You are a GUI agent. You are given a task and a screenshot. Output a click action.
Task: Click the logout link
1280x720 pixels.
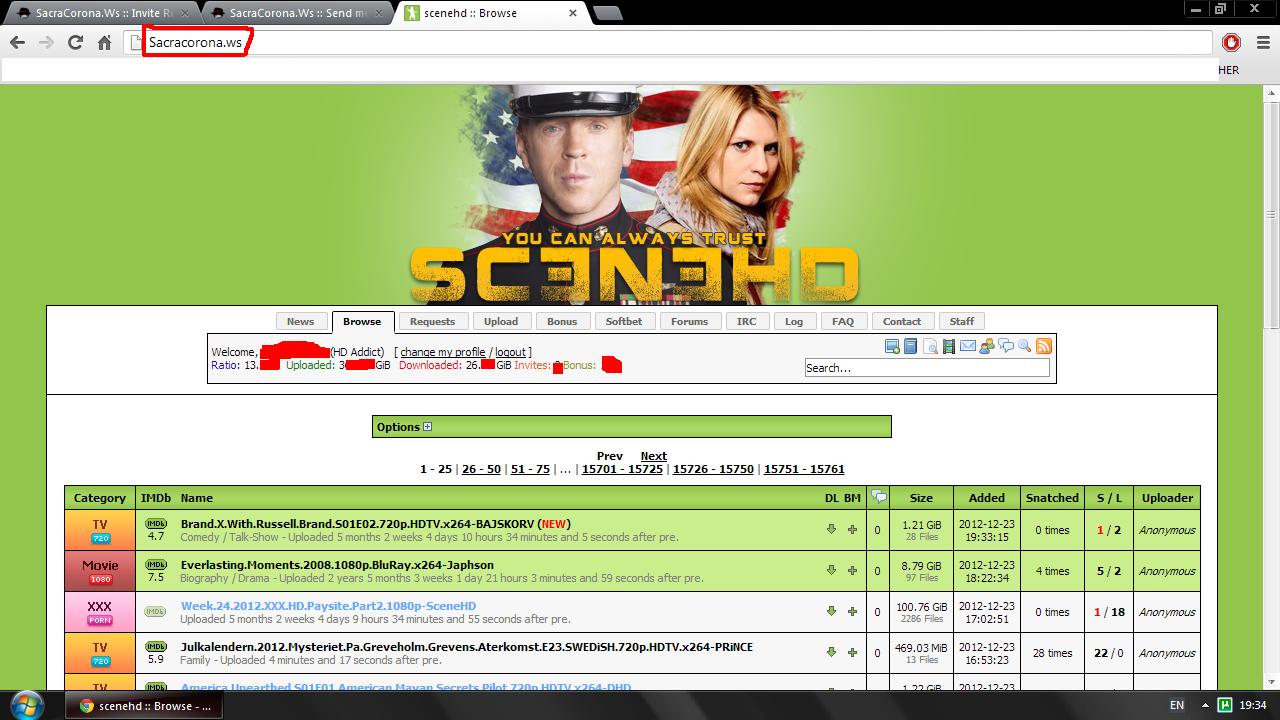click(510, 352)
